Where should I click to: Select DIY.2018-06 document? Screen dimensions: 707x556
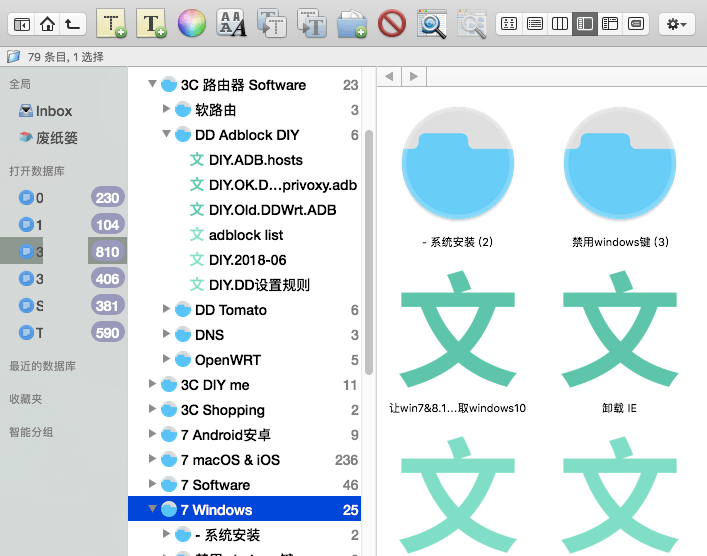[x=238, y=260]
